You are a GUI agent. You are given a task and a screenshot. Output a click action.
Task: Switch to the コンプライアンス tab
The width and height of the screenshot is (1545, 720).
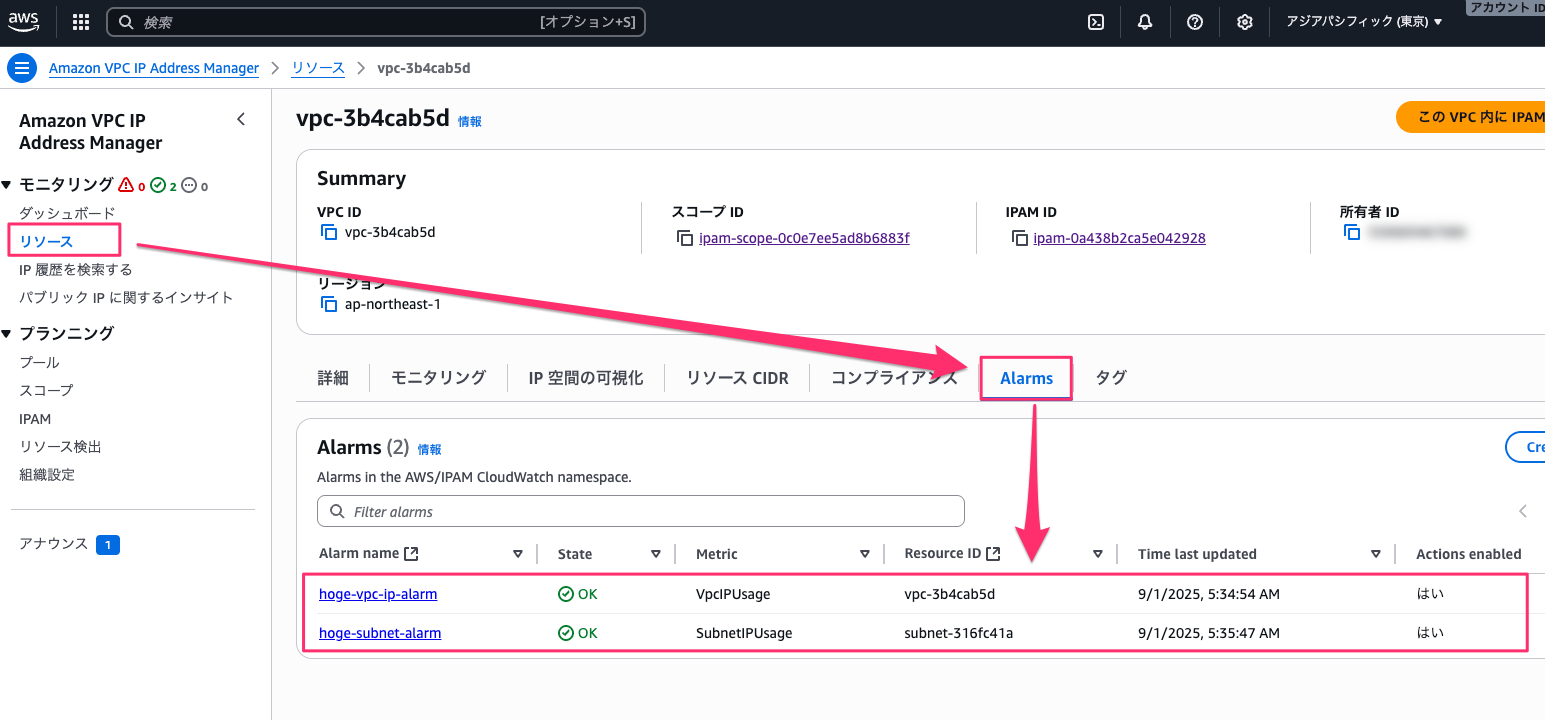click(x=894, y=378)
